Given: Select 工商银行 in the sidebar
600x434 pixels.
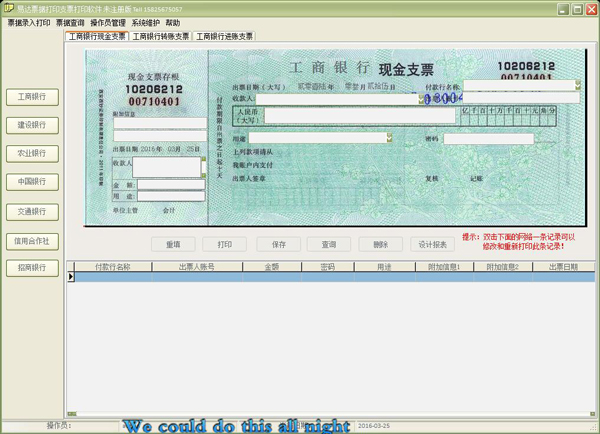Looking at the screenshot, I should click(x=32, y=97).
